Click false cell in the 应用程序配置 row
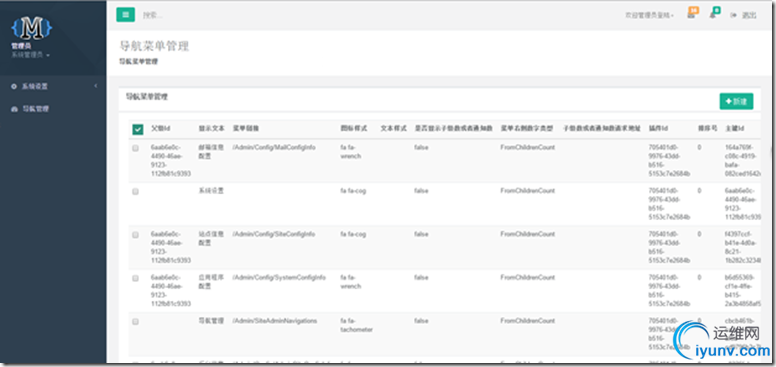The height and width of the screenshot is (367, 776). coord(421,277)
